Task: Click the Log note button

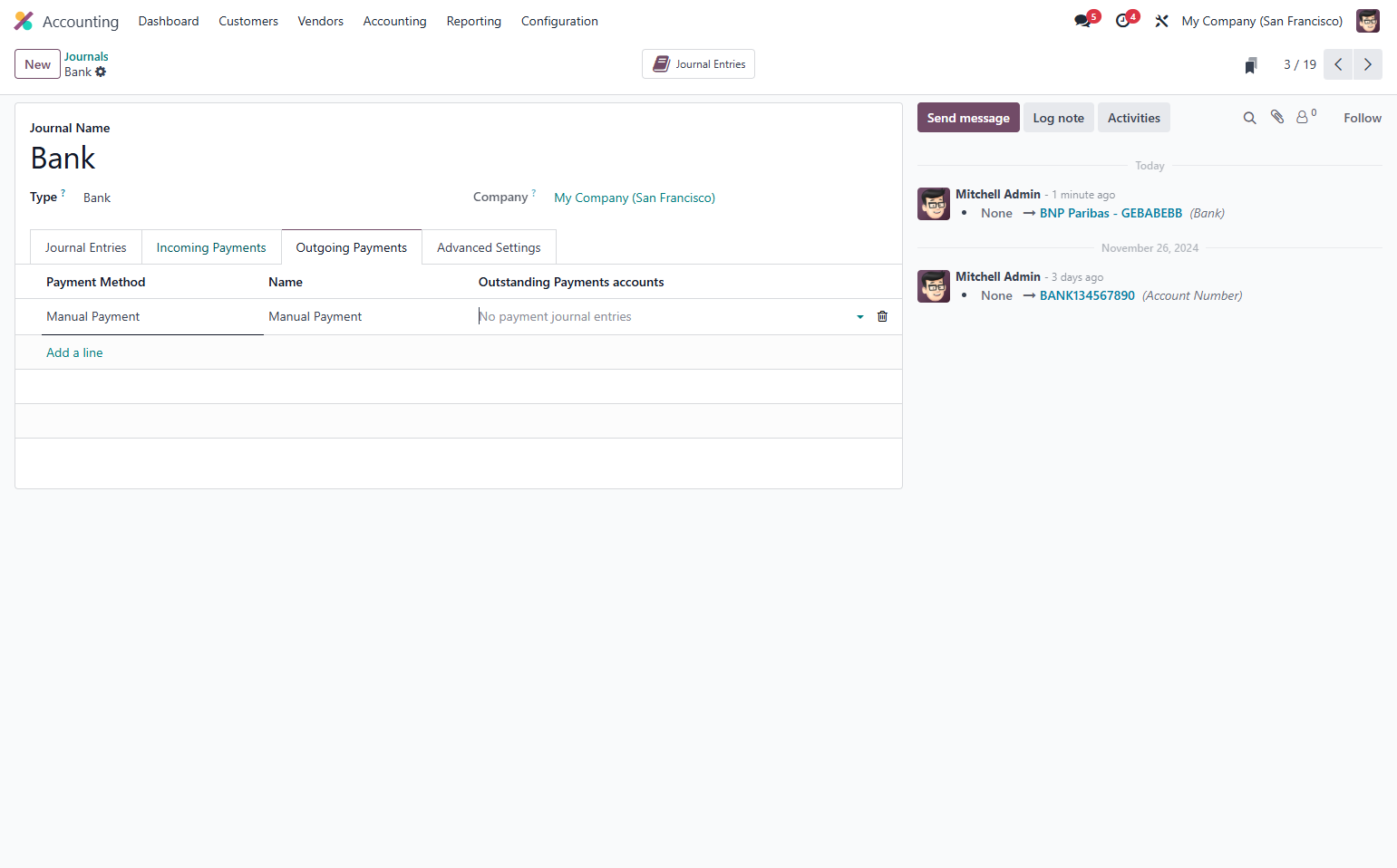Action: point(1059,118)
